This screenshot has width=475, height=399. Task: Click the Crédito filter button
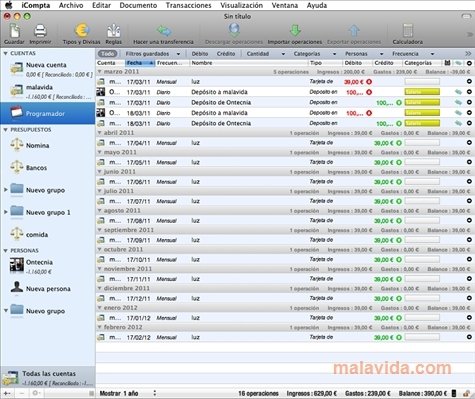(226, 54)
